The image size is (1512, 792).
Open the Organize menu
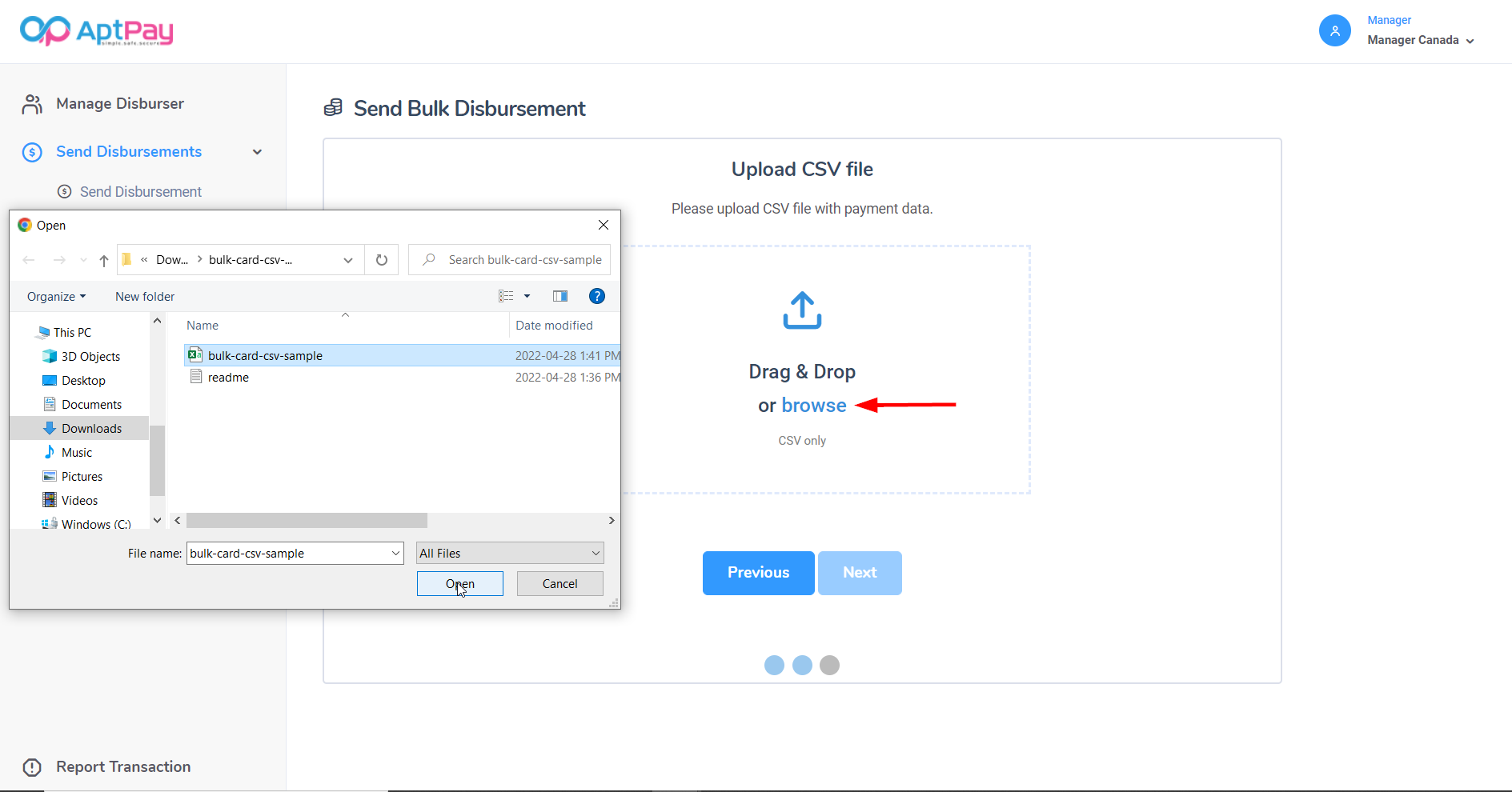(x=56, y=297)
